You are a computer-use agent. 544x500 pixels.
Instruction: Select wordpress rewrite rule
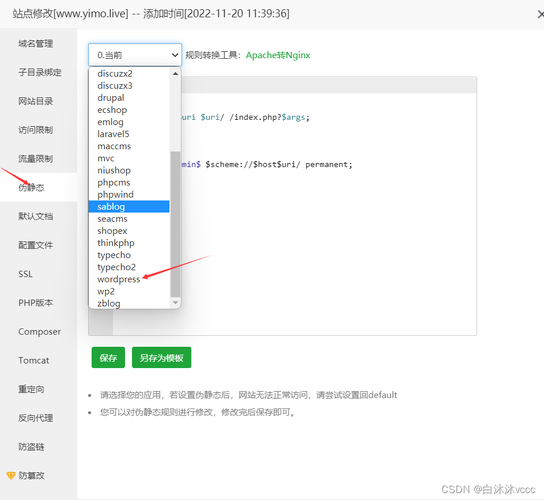pos(129,279)
